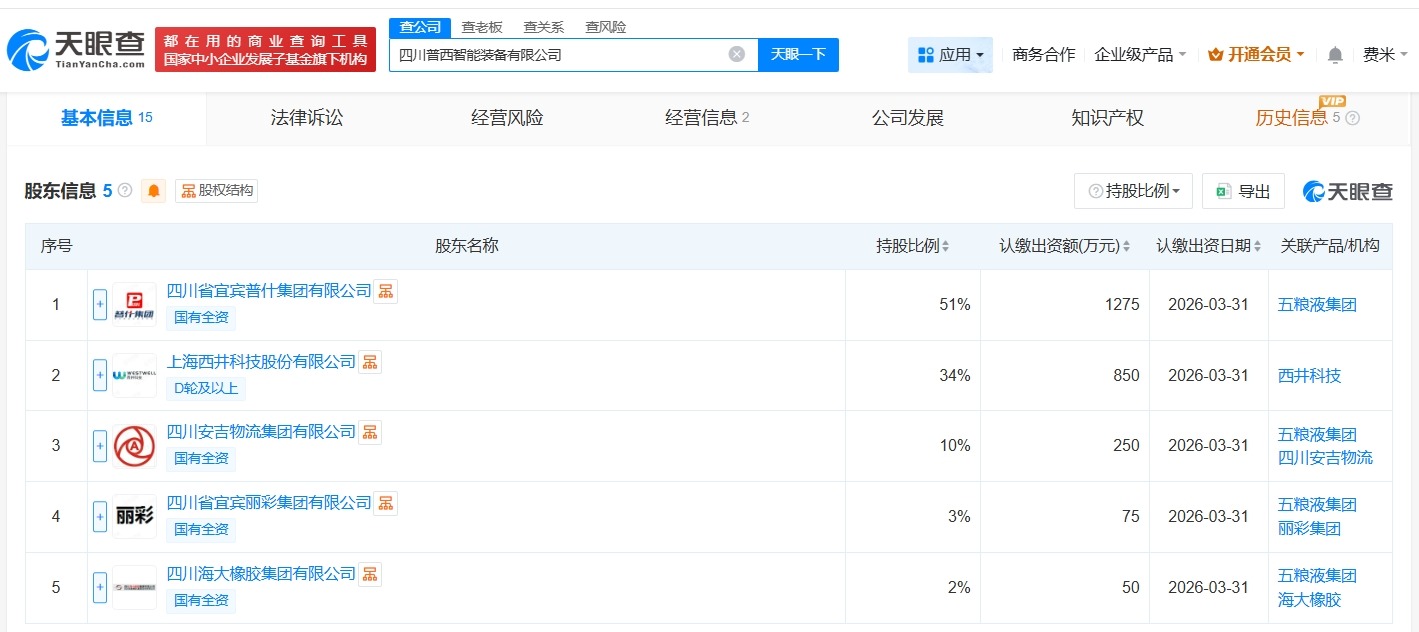Click the red circular 安吉物流 logo

click(134, 445)
